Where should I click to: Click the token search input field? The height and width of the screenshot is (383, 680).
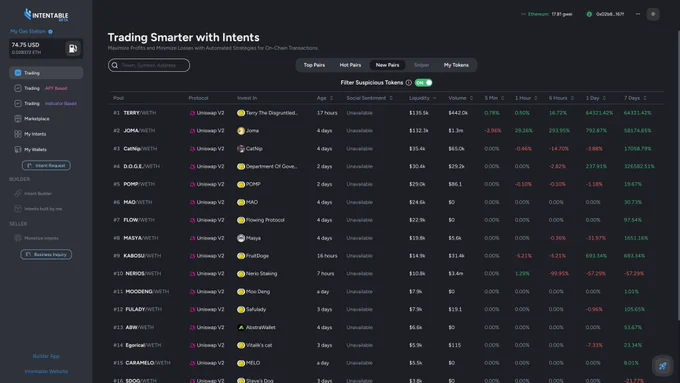pos(149,65)
